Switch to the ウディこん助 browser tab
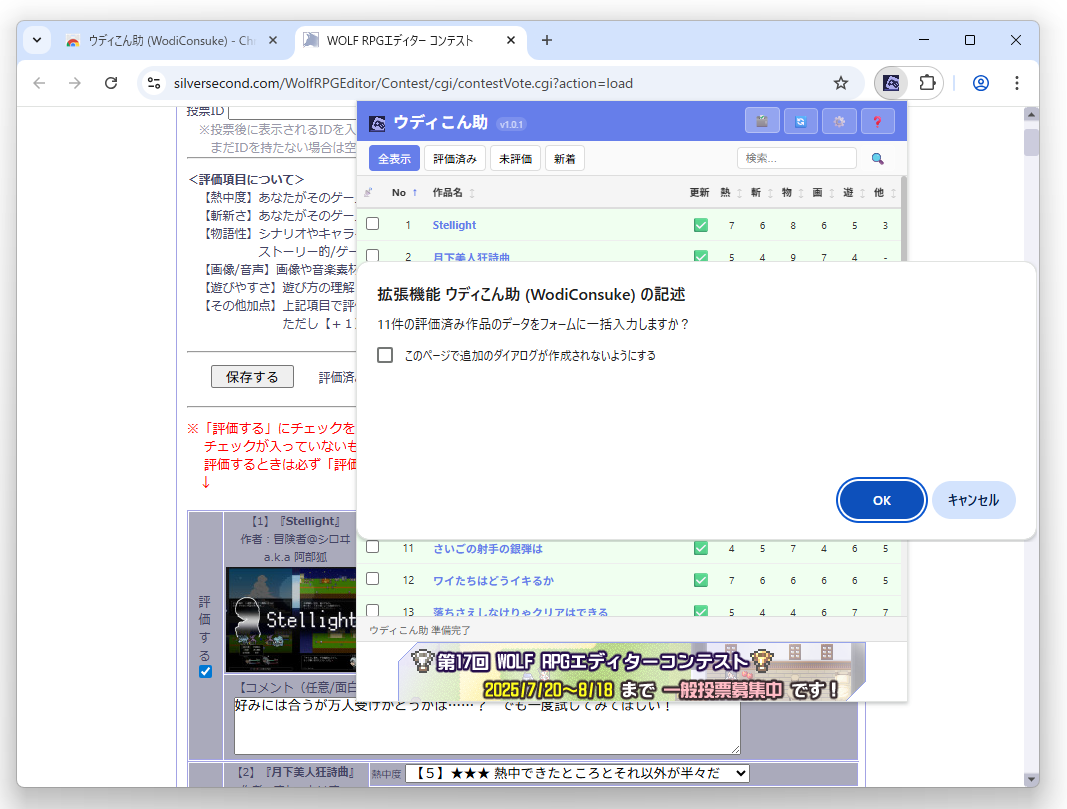 pyautogui.click(x=165, y=40)
